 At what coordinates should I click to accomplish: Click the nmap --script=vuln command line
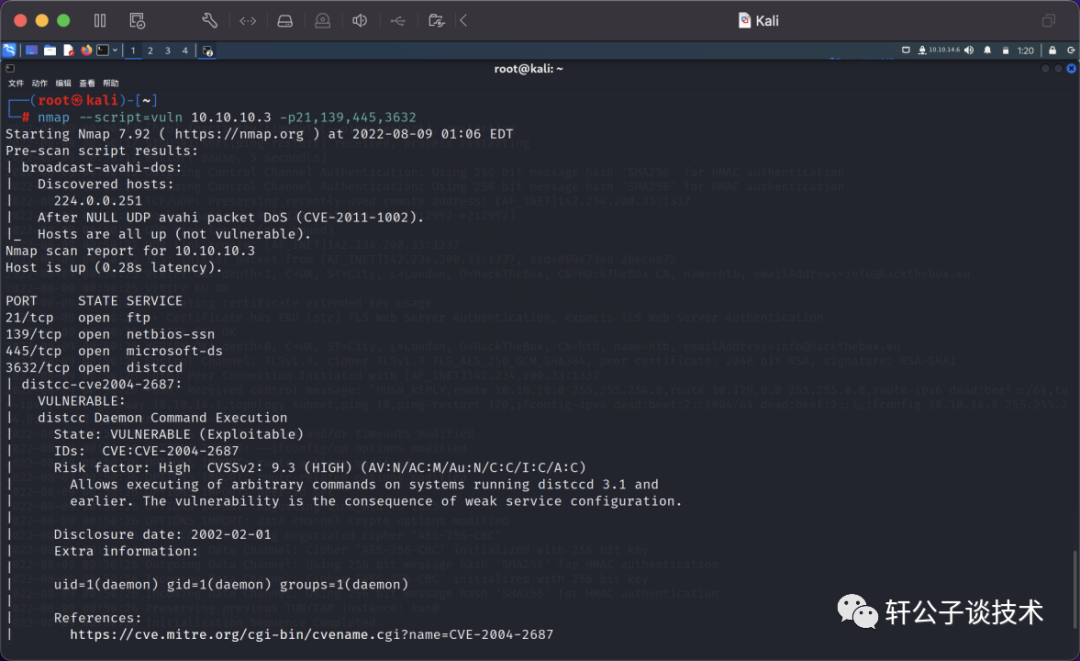pyautogui.click(x=227, y=117)
